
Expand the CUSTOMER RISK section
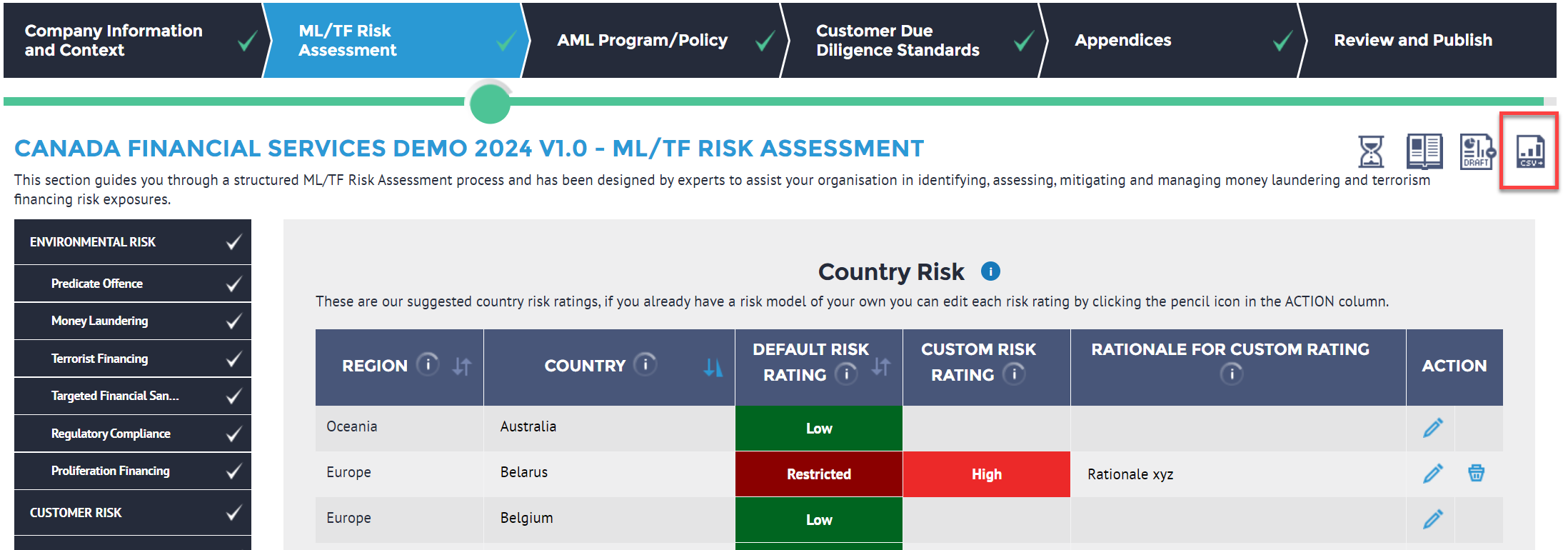click(x=133, y=513)
